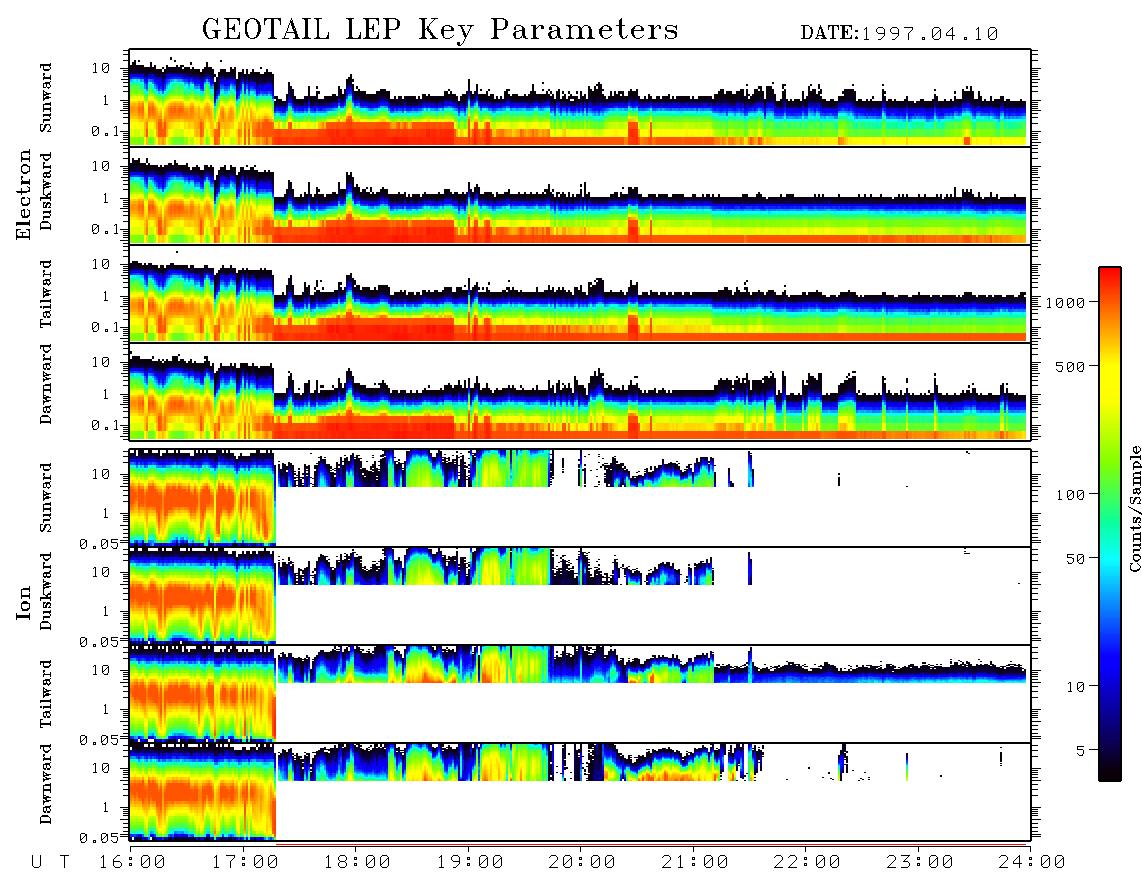Viewport: 1142px width, 880px height.
Task: Click the Ion Tailward spectrogram panel
Action: point(580,694)
